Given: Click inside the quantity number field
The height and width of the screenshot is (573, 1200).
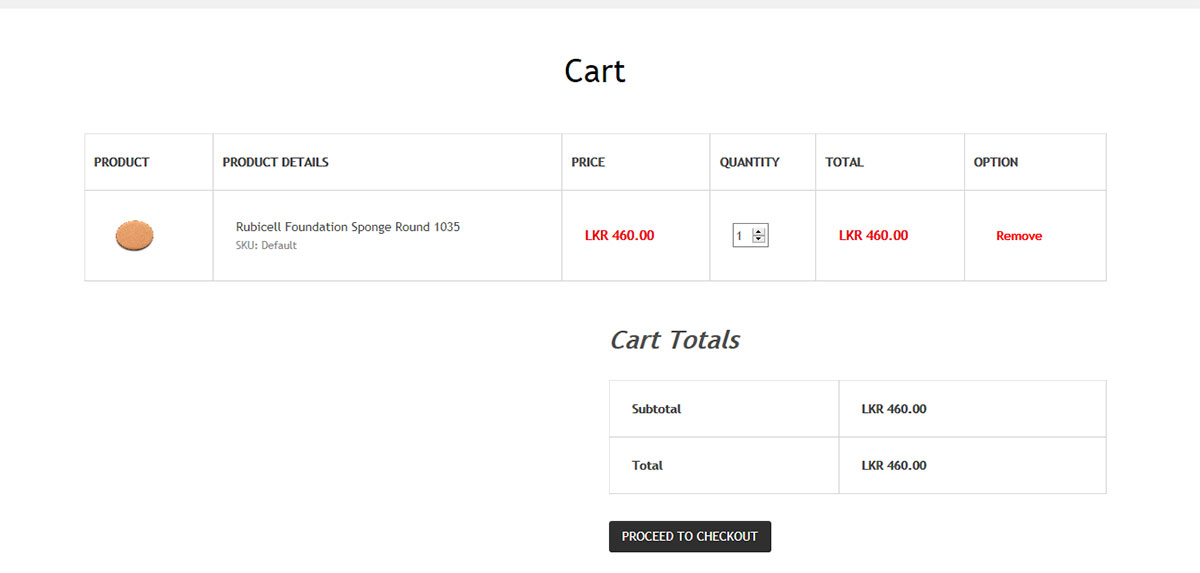Looking at the screenshot, I should pyautogui.click(x=741, y=236).
